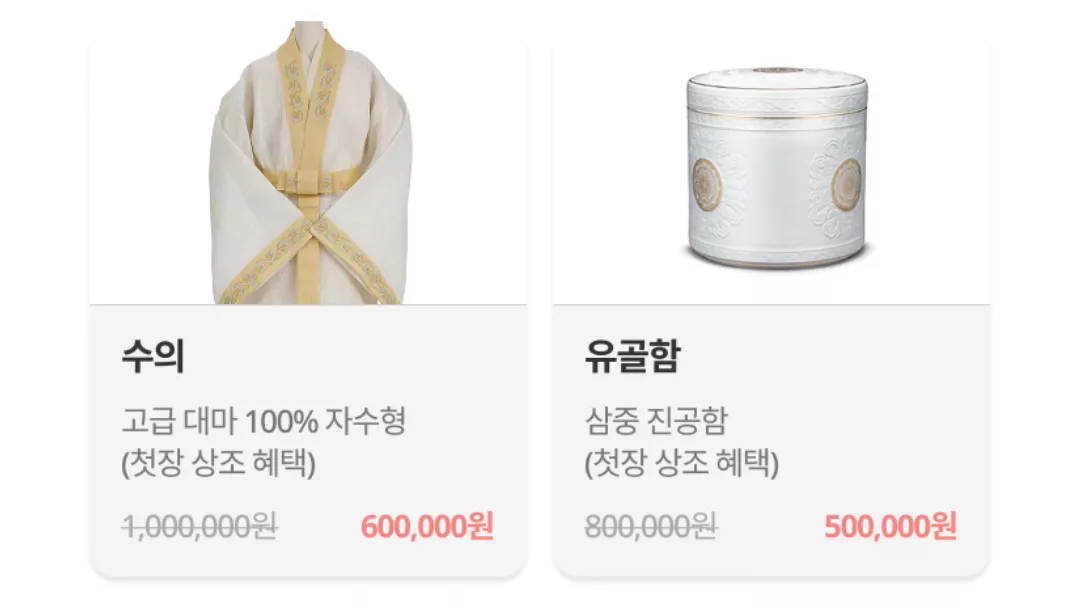Open the 유골함 product card info area
This screenshot has height=608, width=1080.
[x=771, y=441]
